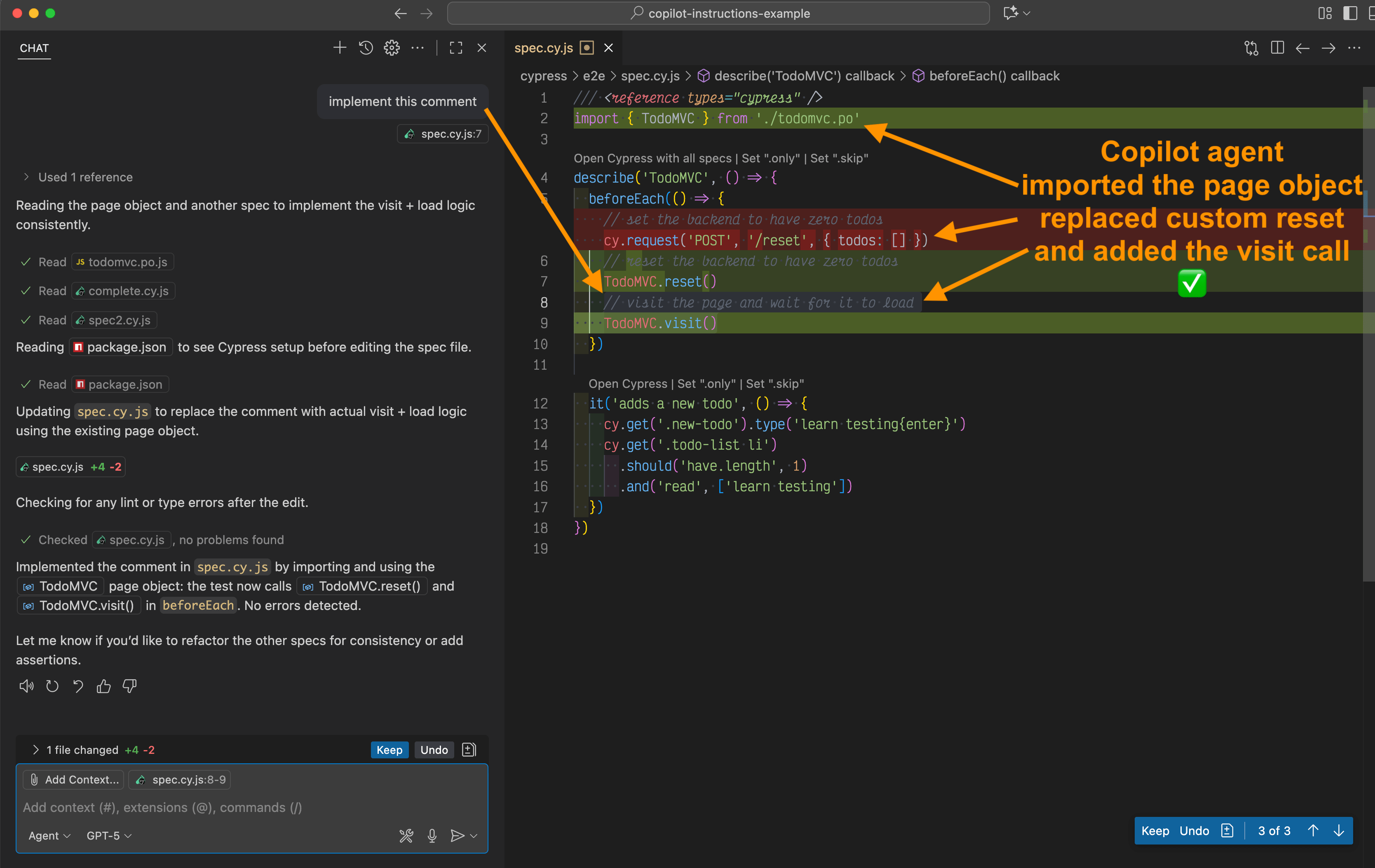Select the spec.cy.js editor tab

(543, 48)
